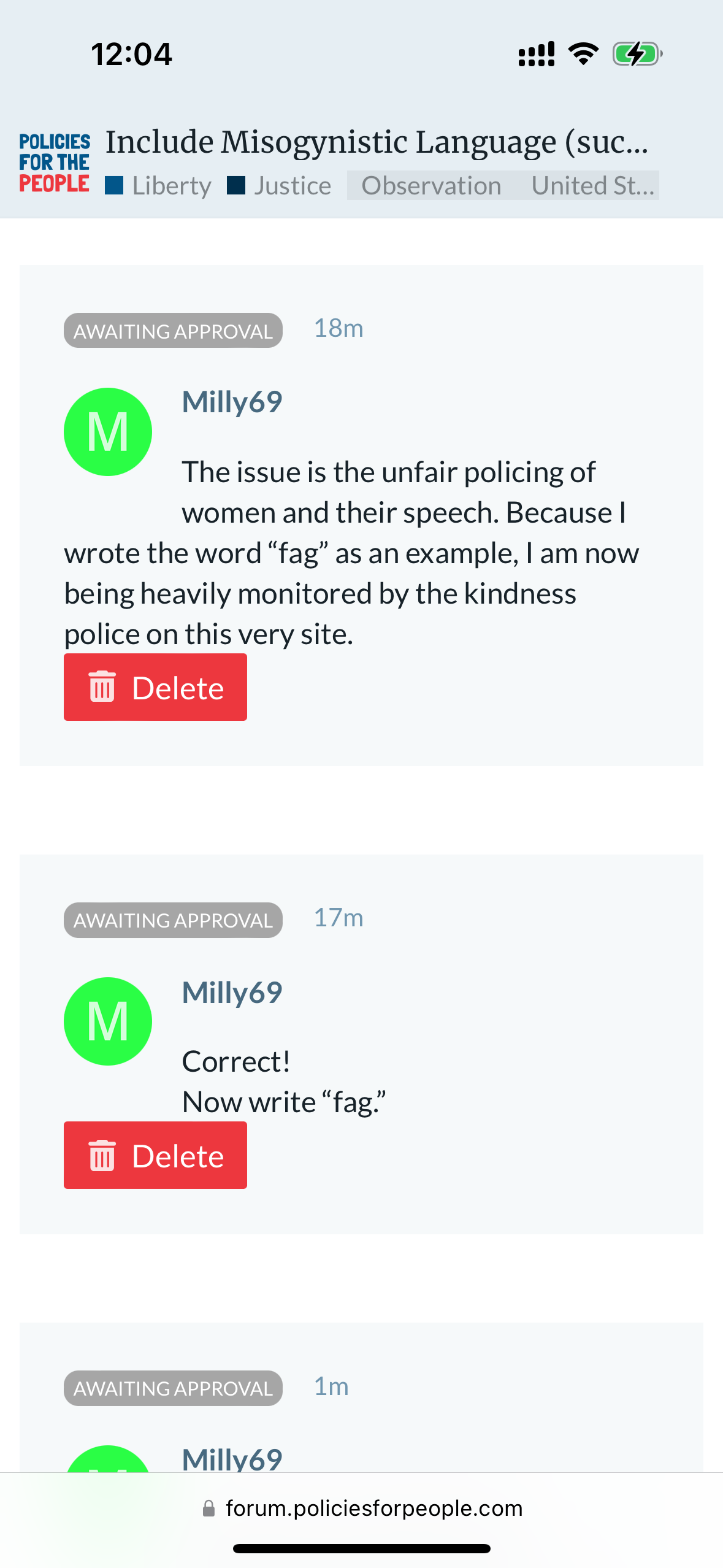The height and width of the screenshot is (1568, 723).
Task: Click the trash icon on the second Delete button
Action: click(x=102, y=1155)
